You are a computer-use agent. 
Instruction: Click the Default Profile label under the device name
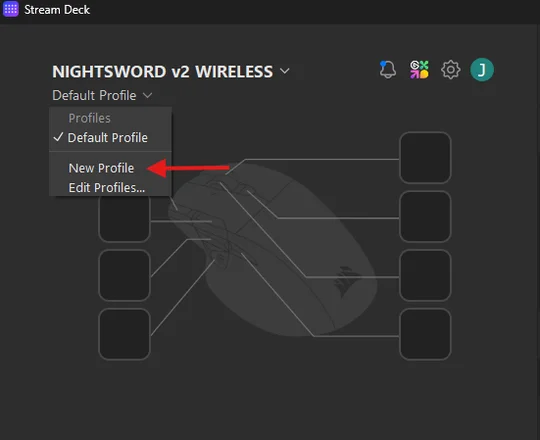pyautogui.click(x=94, y=95)
